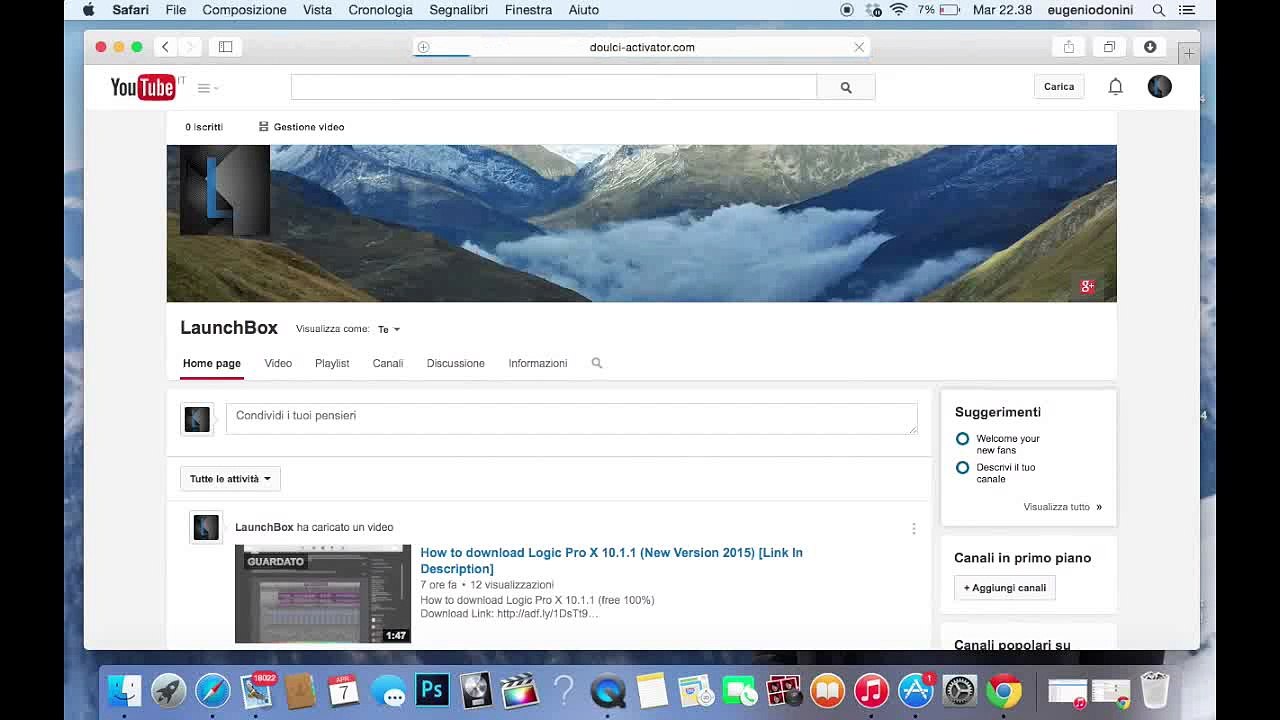This screenshot has height=720, width=1280.
Task: Click the doulci-activator.com address bar
Action: 642,47
